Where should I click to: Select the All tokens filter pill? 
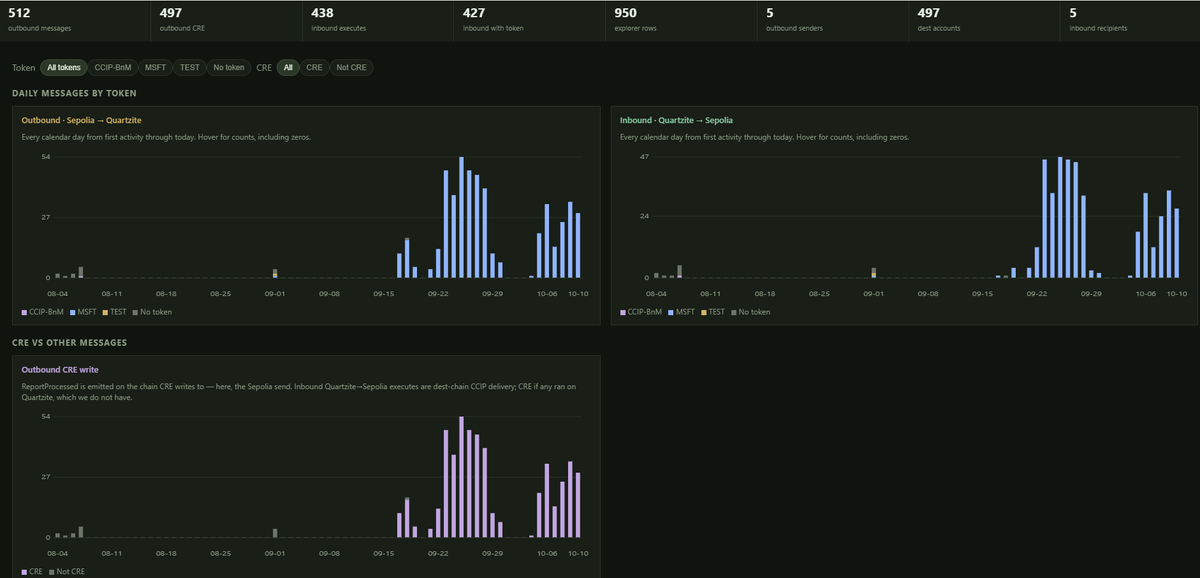pyautogui.click(x=64, y=68)
